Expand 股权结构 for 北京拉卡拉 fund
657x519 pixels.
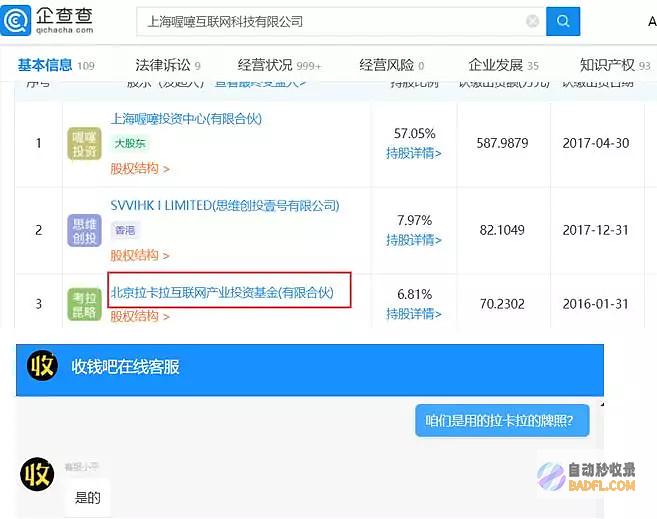tap(140, 316)
